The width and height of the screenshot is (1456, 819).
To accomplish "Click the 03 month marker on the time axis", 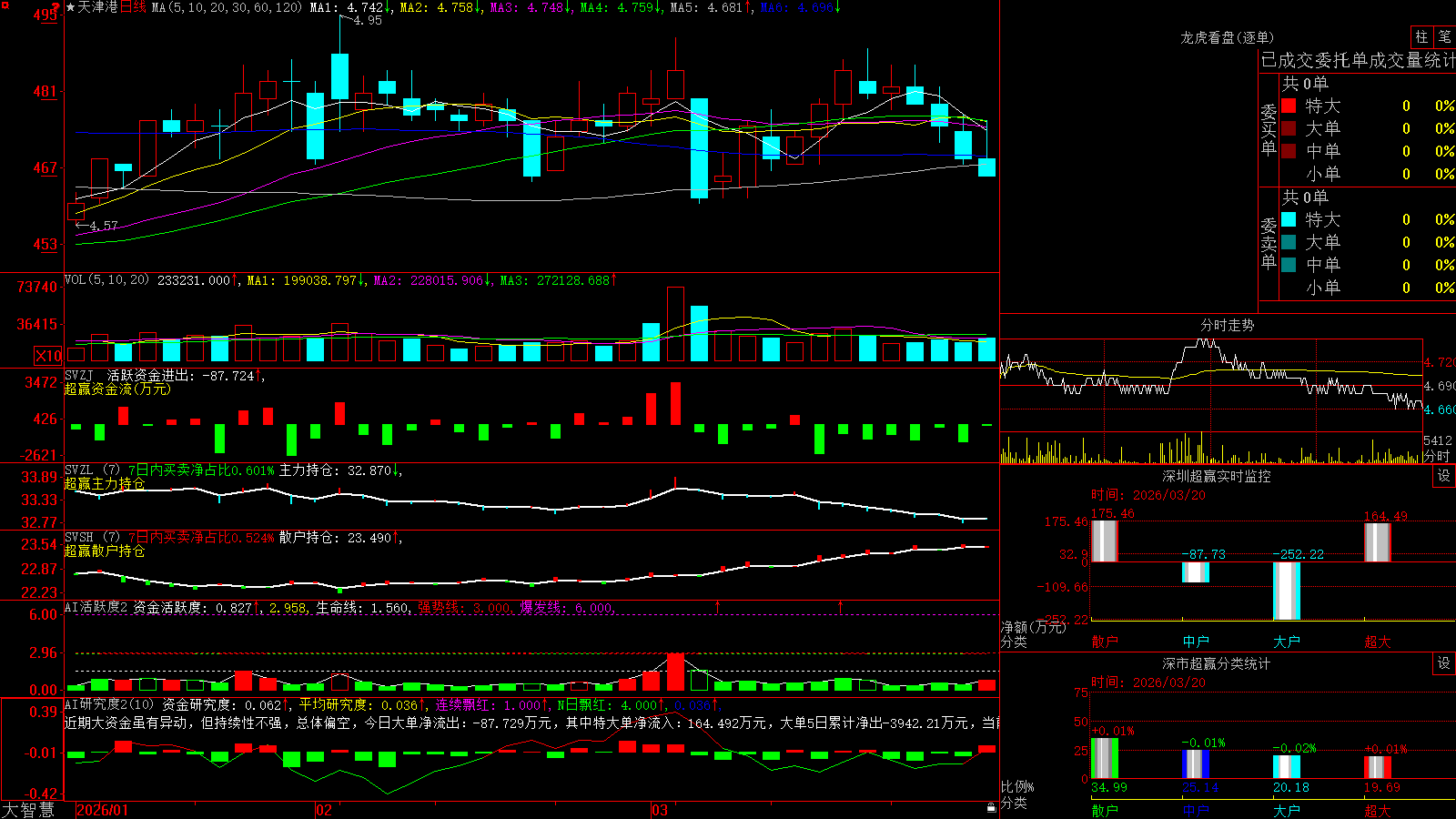I will coord(660,810).
